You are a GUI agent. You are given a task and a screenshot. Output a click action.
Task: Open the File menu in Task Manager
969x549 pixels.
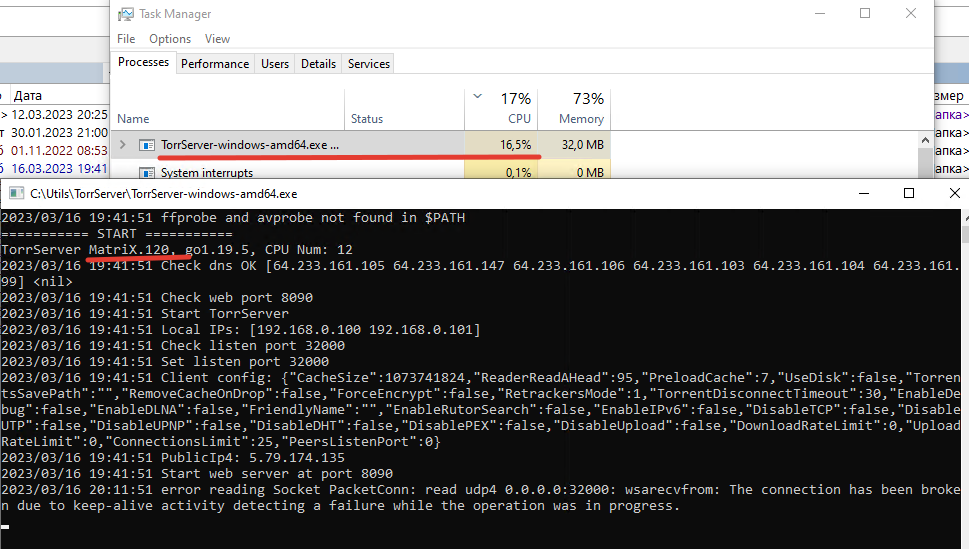click(x=126, y=39)
